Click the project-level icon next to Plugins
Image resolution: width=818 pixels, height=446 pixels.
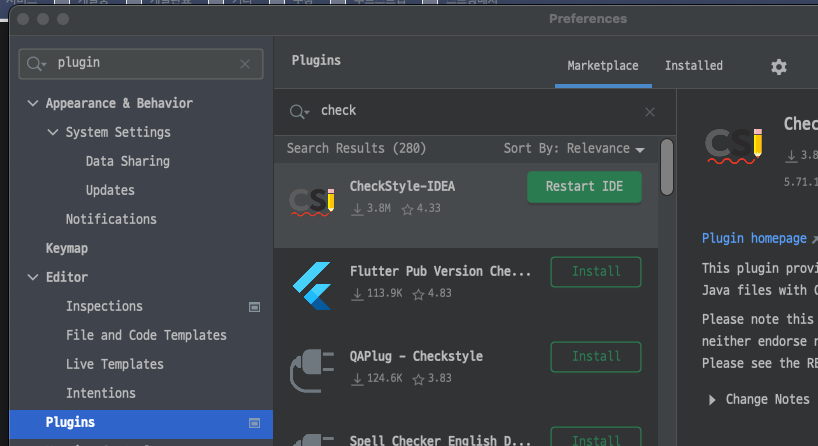point(254,423)
